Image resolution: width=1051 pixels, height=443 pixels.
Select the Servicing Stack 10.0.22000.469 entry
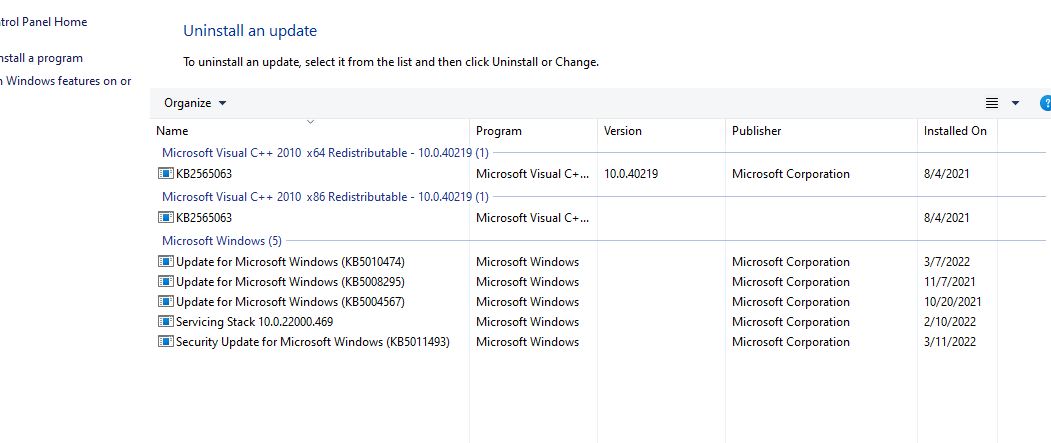[255, 322]
